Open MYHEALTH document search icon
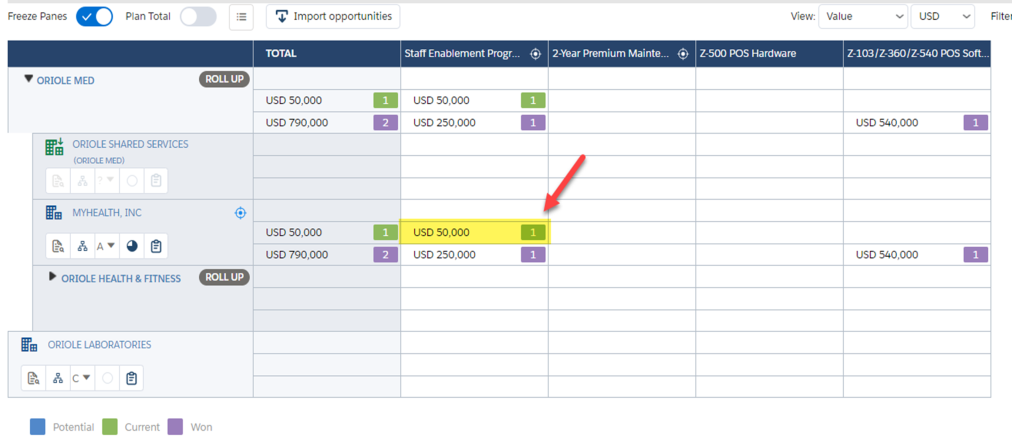 click(58, 246)
